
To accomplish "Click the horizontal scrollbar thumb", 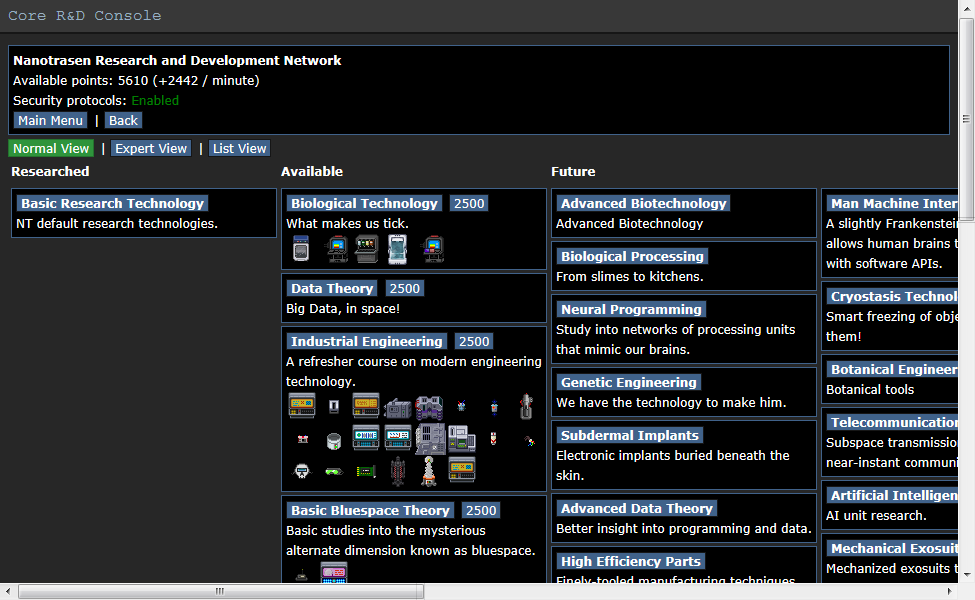I will [220, 591].
